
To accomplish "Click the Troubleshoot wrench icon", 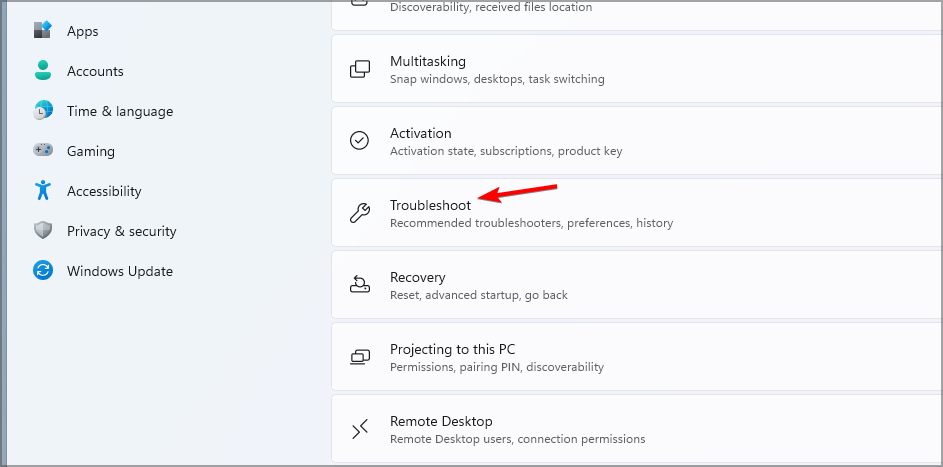I will [x=360, y=213].
